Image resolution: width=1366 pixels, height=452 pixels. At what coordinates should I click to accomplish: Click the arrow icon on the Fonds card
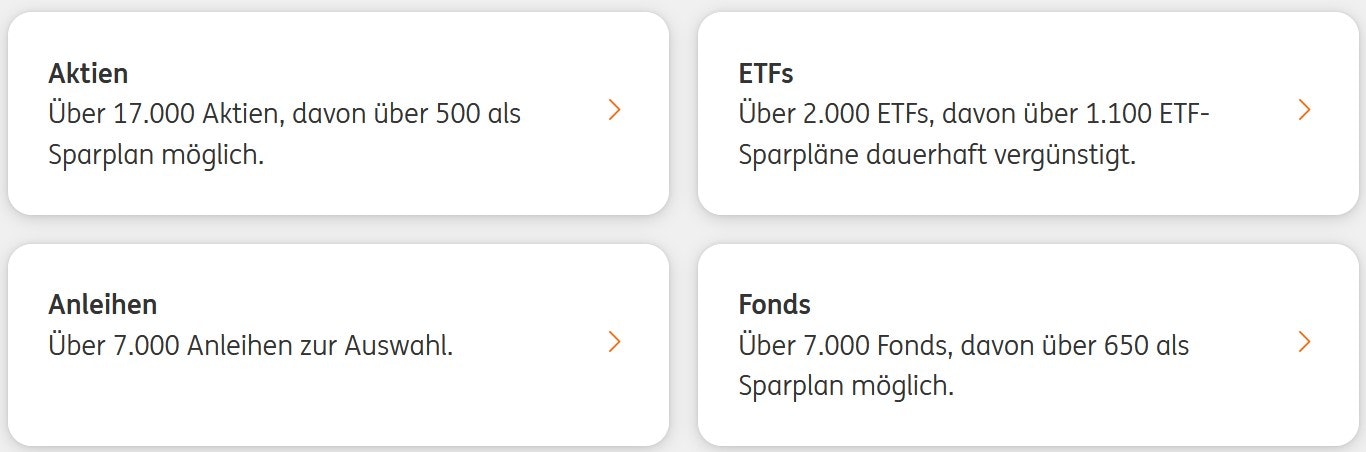[1303, 342]
